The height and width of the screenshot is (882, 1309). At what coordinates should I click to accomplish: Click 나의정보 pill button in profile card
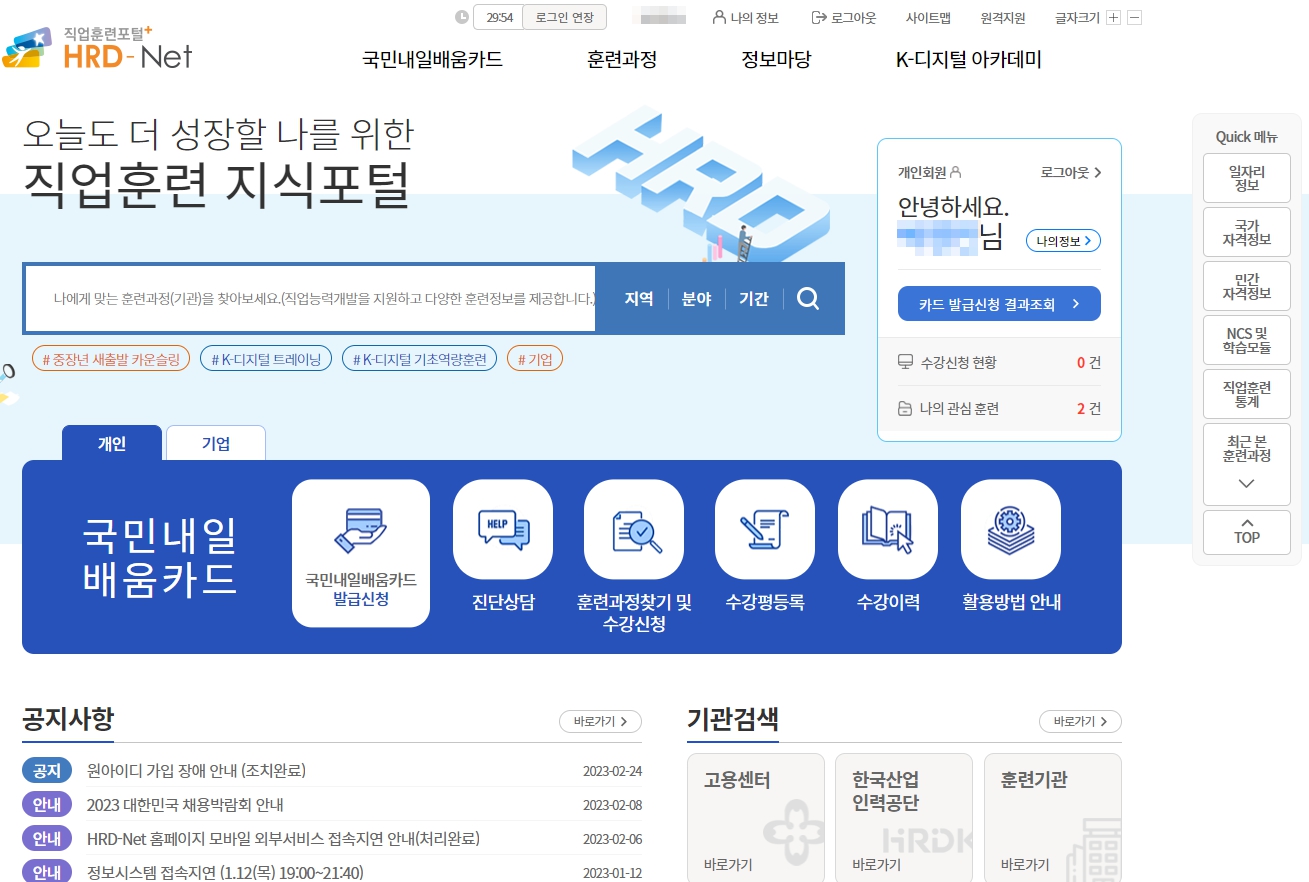[1063, 240]
